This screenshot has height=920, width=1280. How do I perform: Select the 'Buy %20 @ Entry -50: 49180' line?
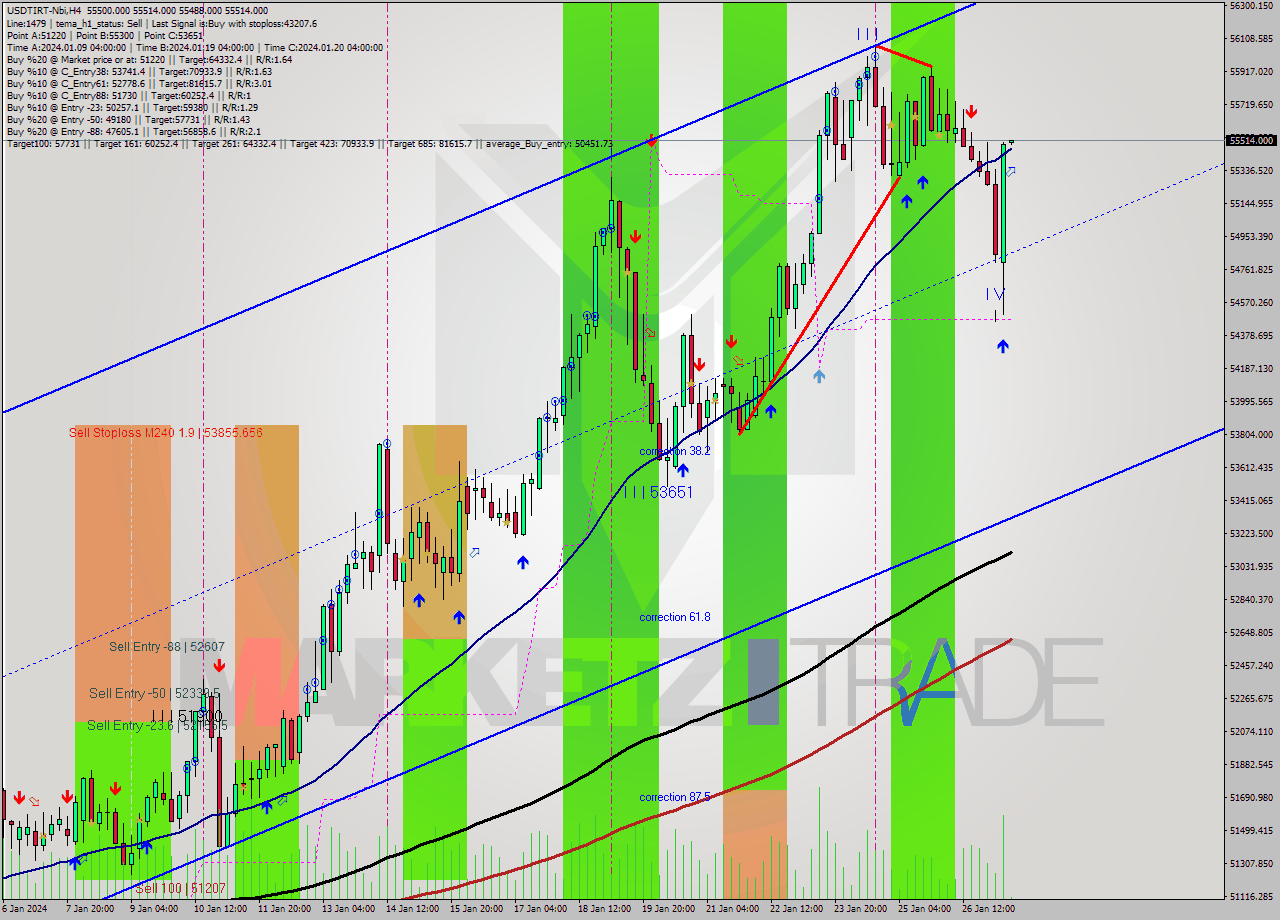tap(128, 119)
